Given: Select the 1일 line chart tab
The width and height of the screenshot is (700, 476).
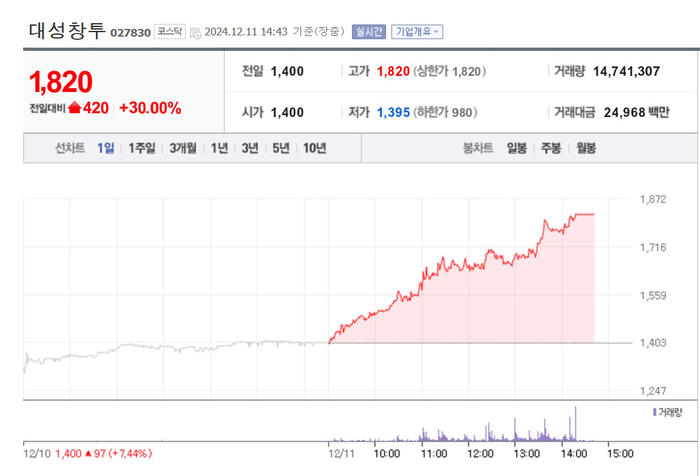Looking at the screenshot, I should point(106,148).
